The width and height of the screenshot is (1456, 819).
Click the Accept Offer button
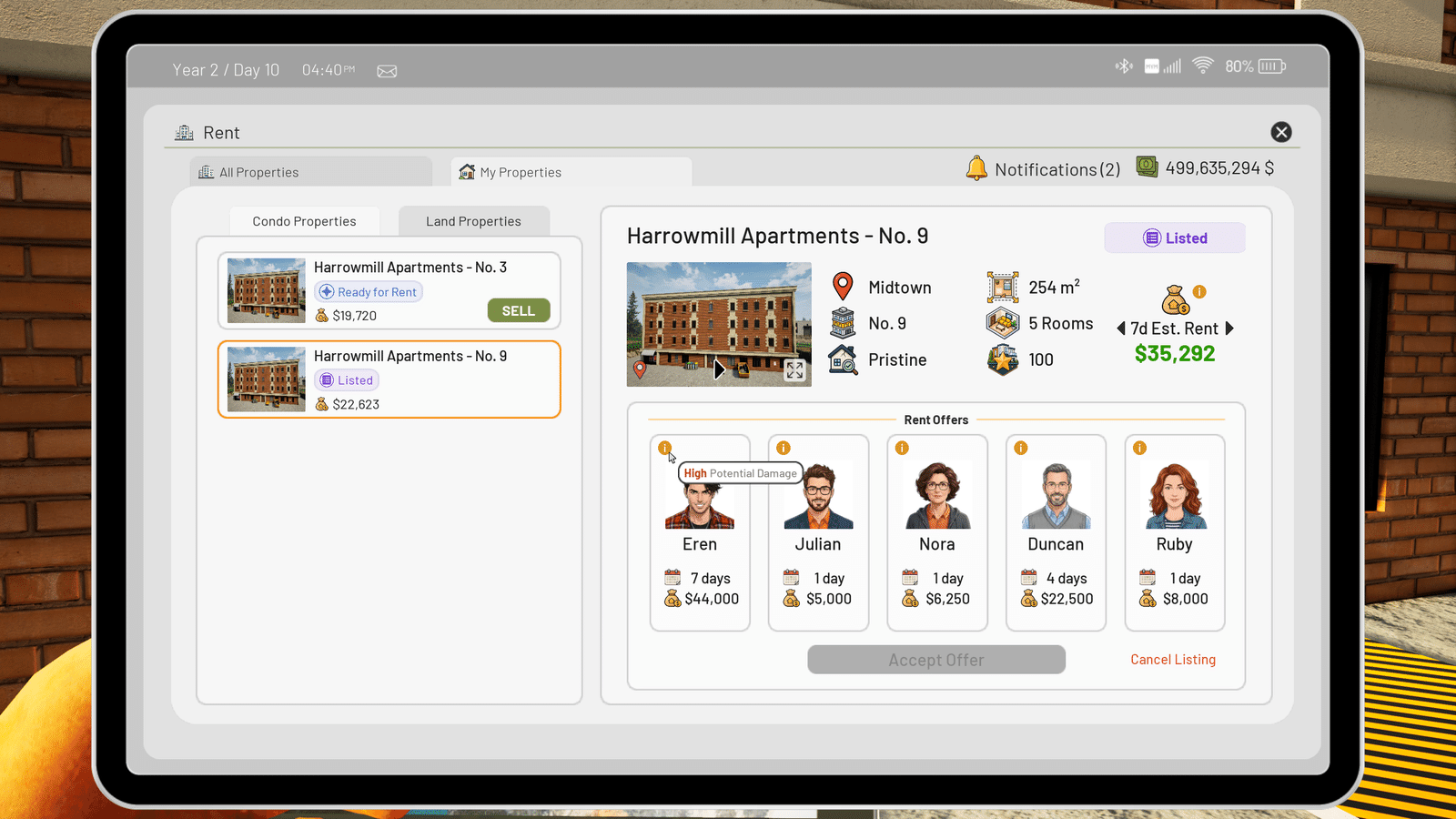click(936, 660)
